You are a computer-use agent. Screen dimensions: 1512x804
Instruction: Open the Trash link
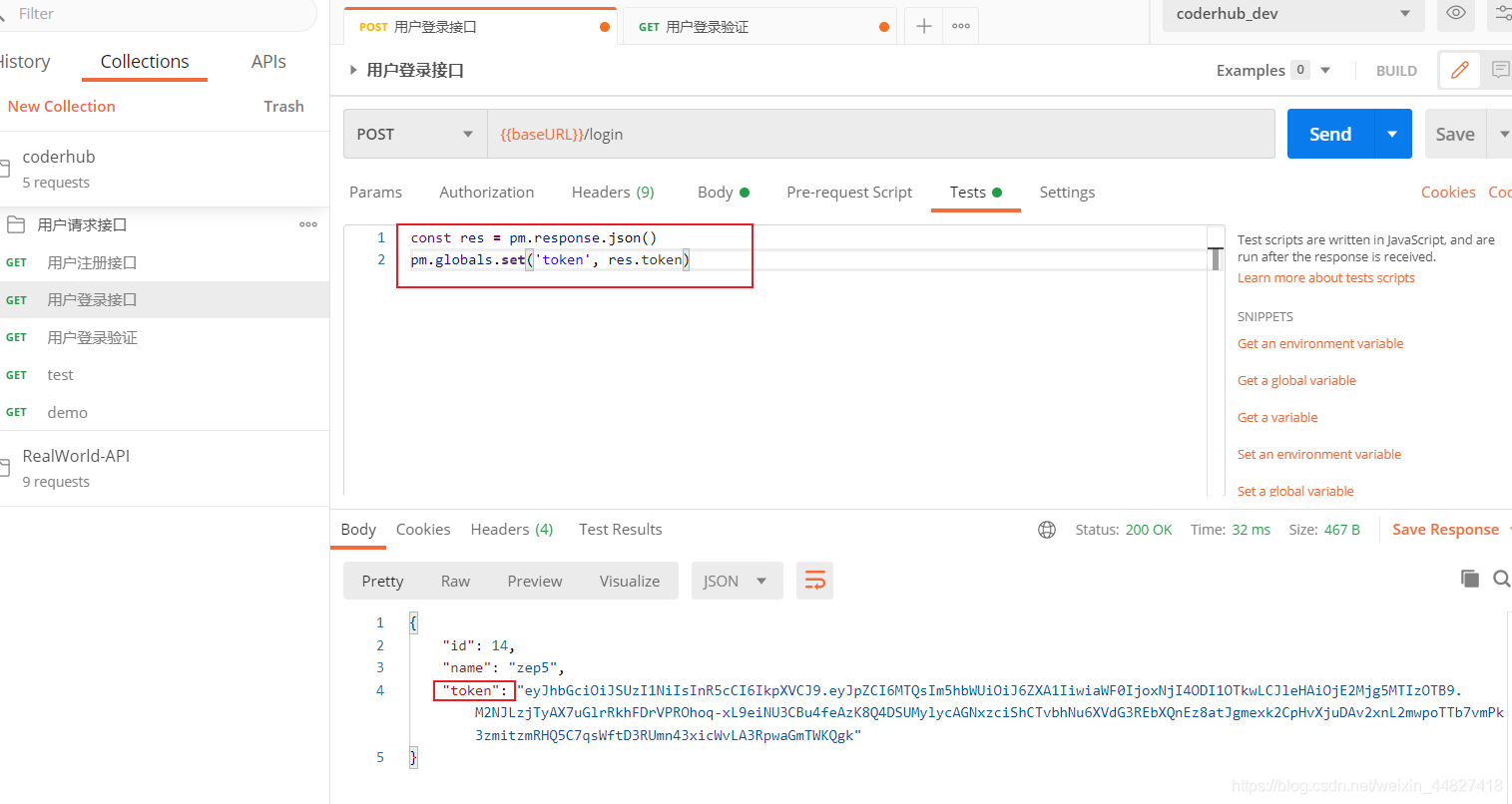click(283, 107)
